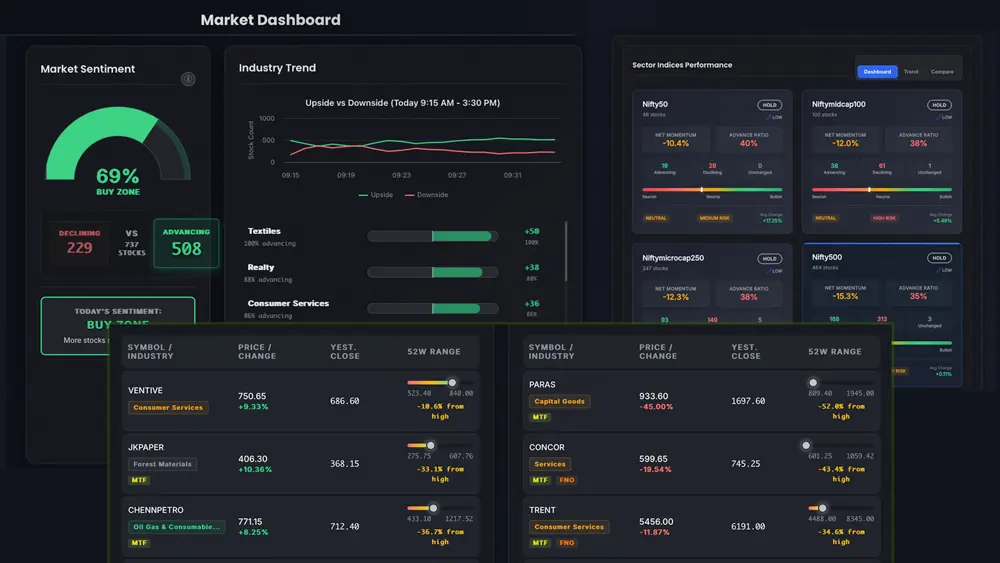Click PARAS 52W range slider marker
Viewport: 1000px width, 563px height.
[812, 383]
